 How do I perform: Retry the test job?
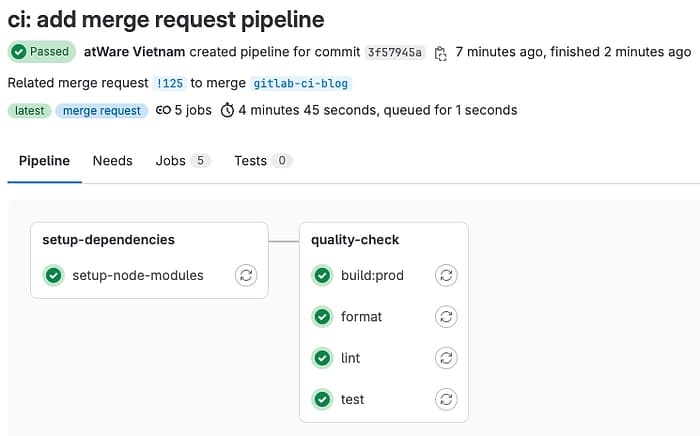tap(446, 399)
